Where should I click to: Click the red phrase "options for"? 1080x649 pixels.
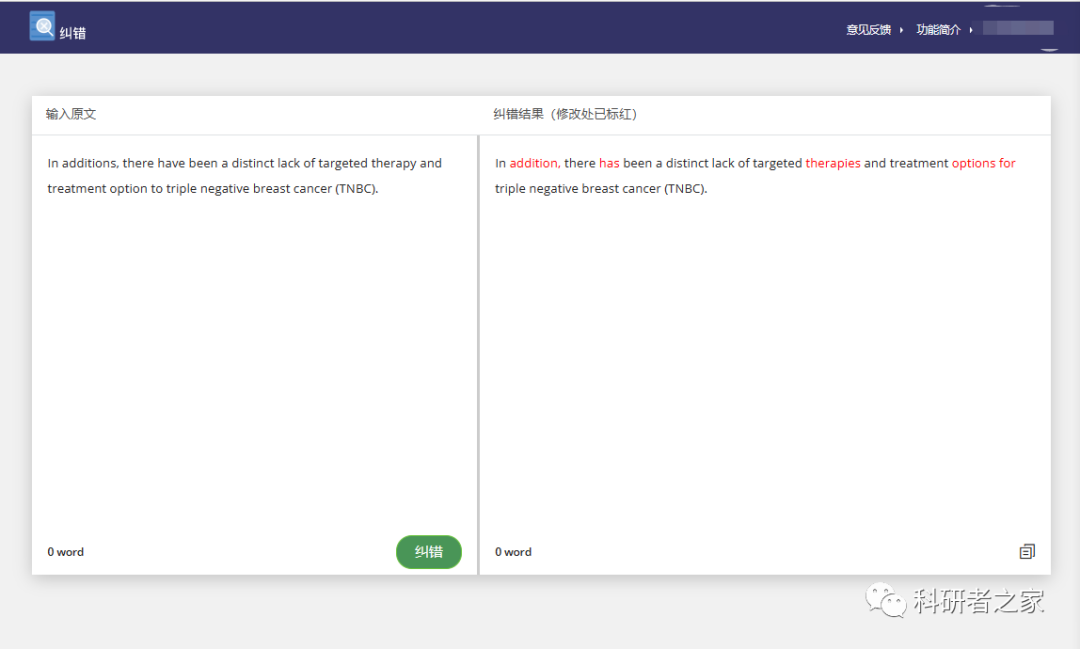983,163
